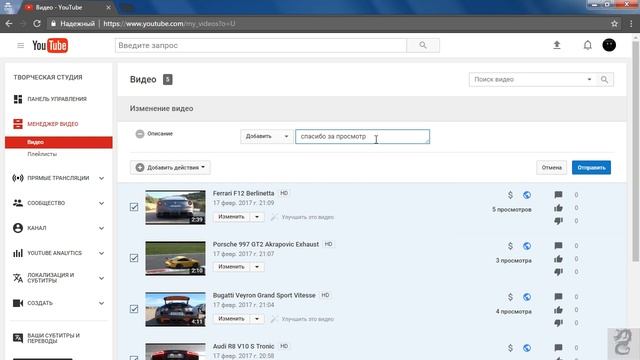This screenshot has height=360, width=640.
Task: Click comments icon for Ferrari F12 Berlinetta
Action: coord(558,195)
